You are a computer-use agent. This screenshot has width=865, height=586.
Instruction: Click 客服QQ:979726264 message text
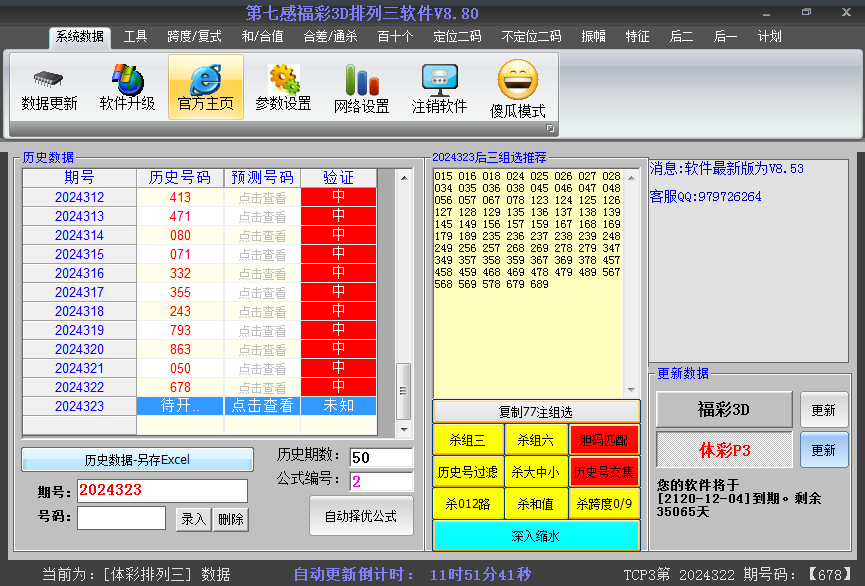(x=706, y=196)
